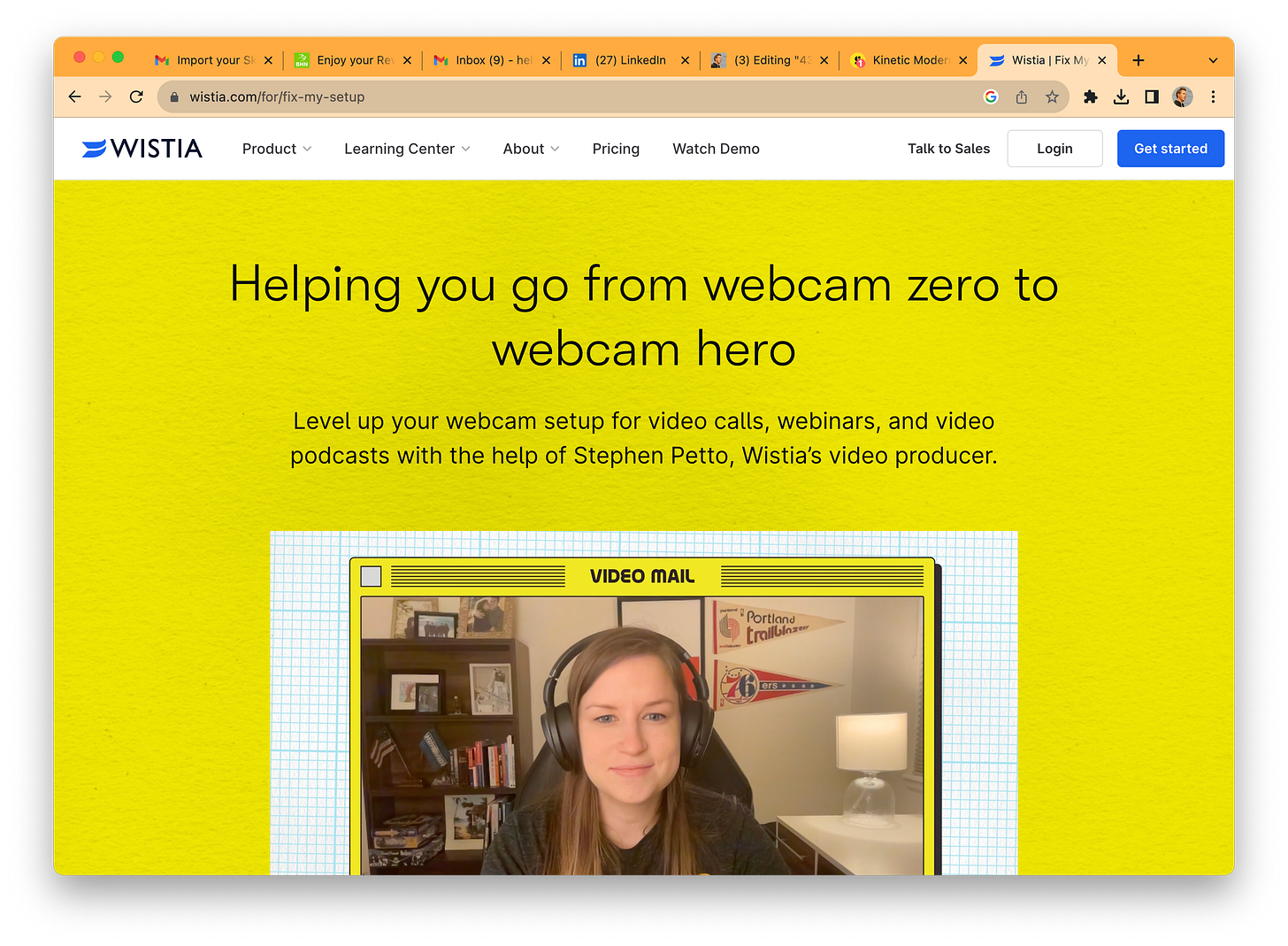The width and height of the screenshot is (1288, 946).
Task: Click the forward navigation arrow
Action: click(x=105, y=97)
